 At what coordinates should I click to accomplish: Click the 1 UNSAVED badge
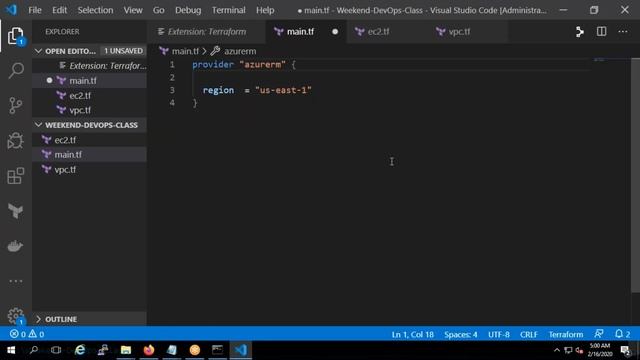[123, 51]
